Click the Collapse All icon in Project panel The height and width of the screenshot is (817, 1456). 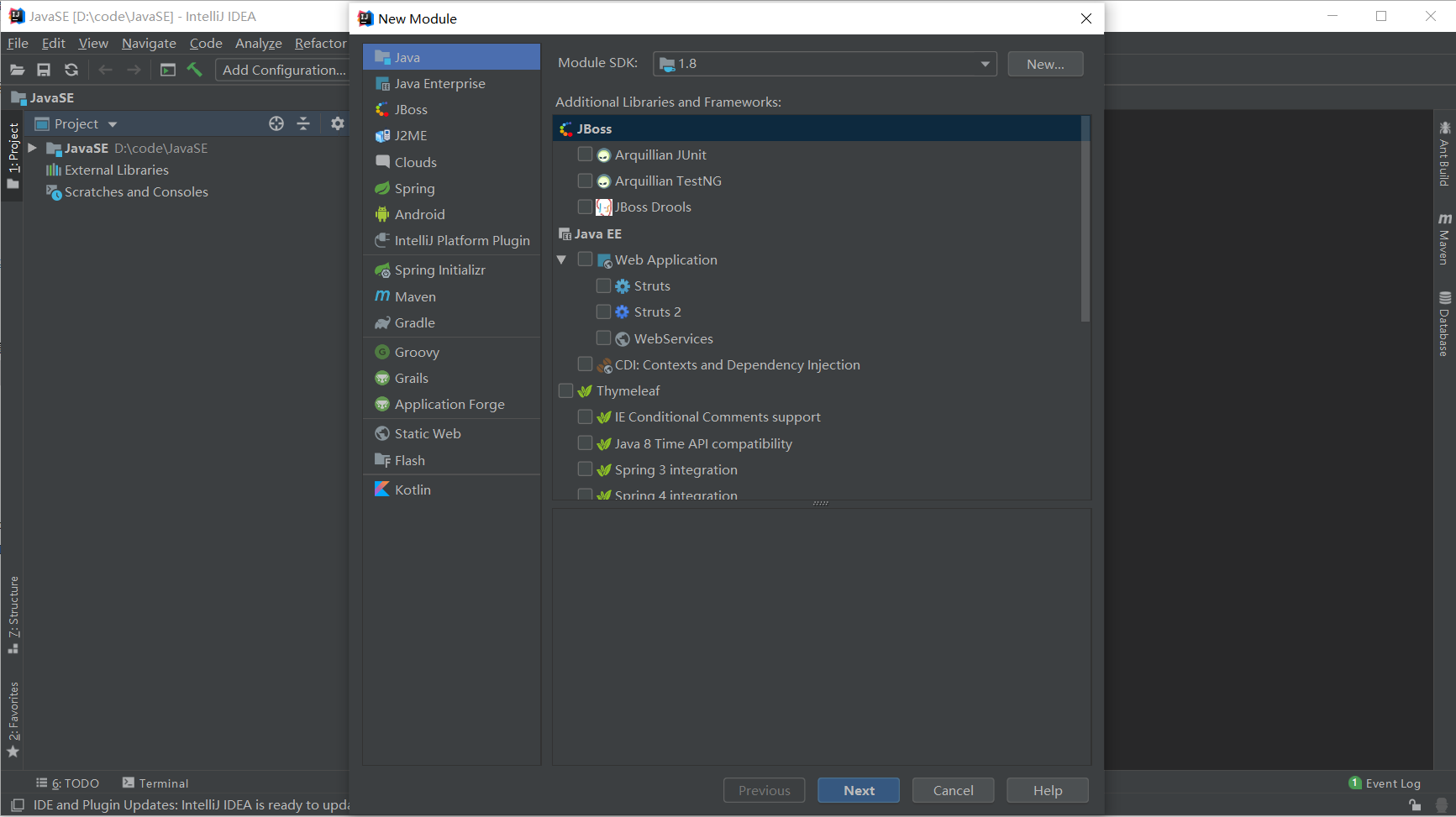click(303, 123)
